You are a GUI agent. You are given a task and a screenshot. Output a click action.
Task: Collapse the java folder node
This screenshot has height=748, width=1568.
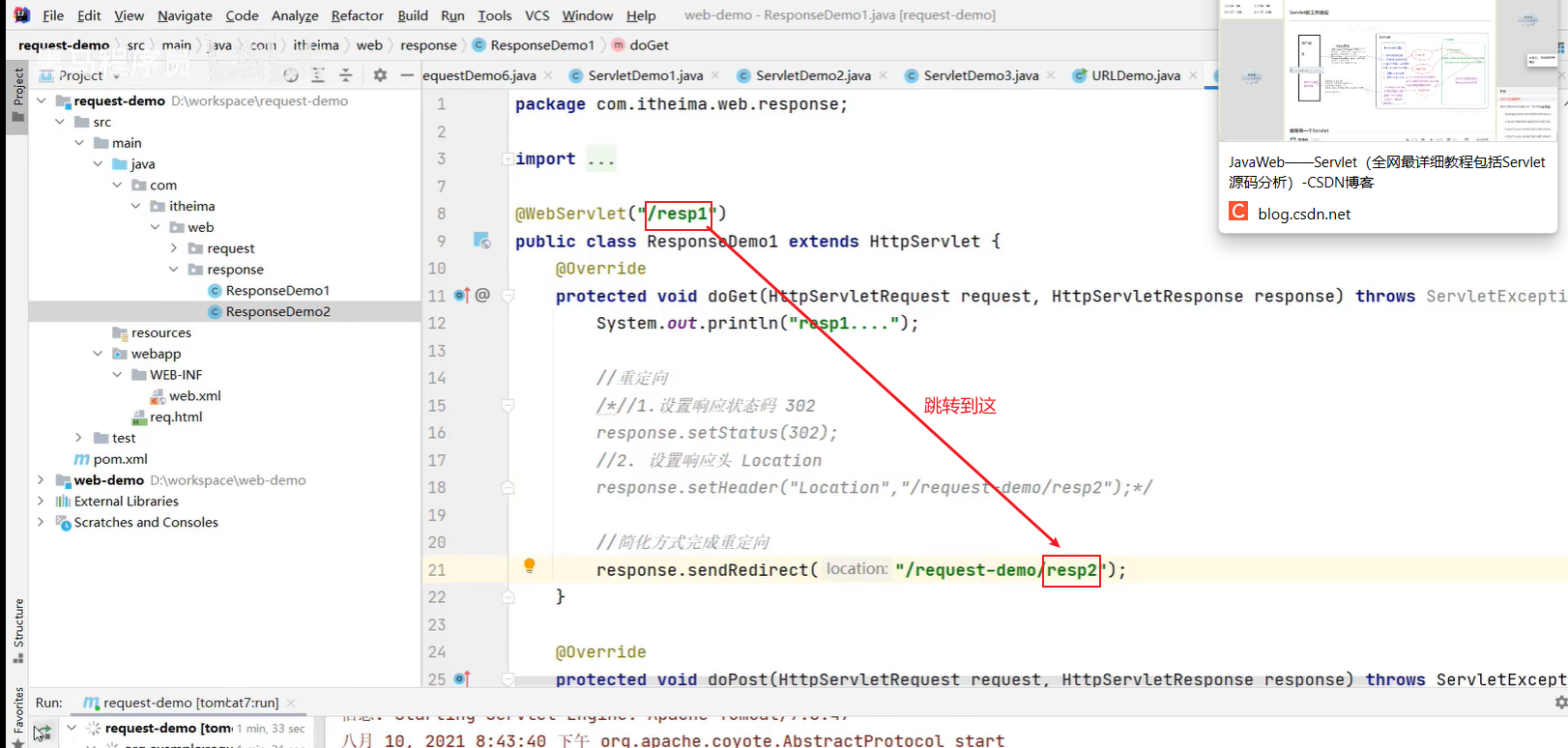(98, 164)
